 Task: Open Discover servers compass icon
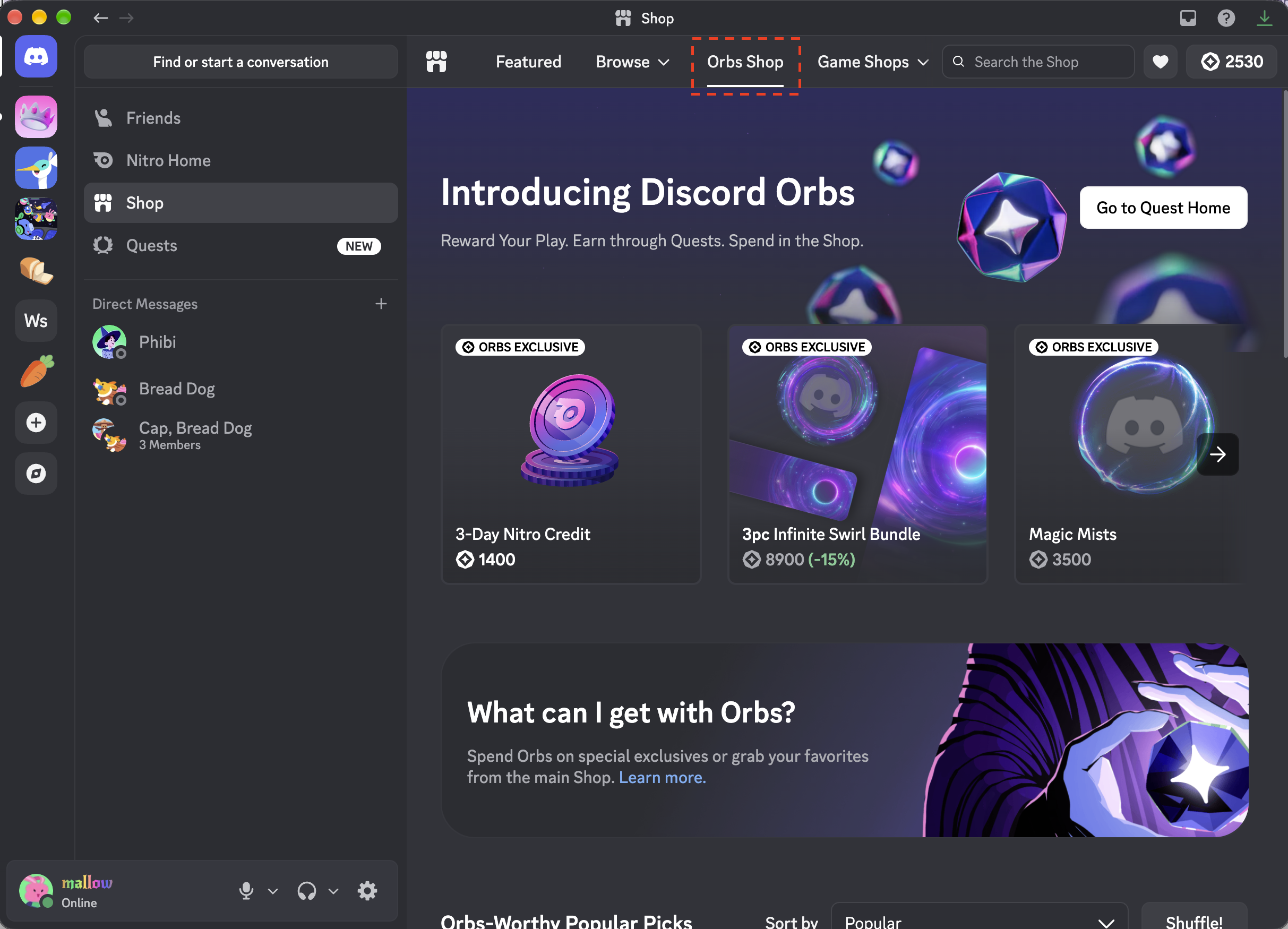(x=36, y=474)
